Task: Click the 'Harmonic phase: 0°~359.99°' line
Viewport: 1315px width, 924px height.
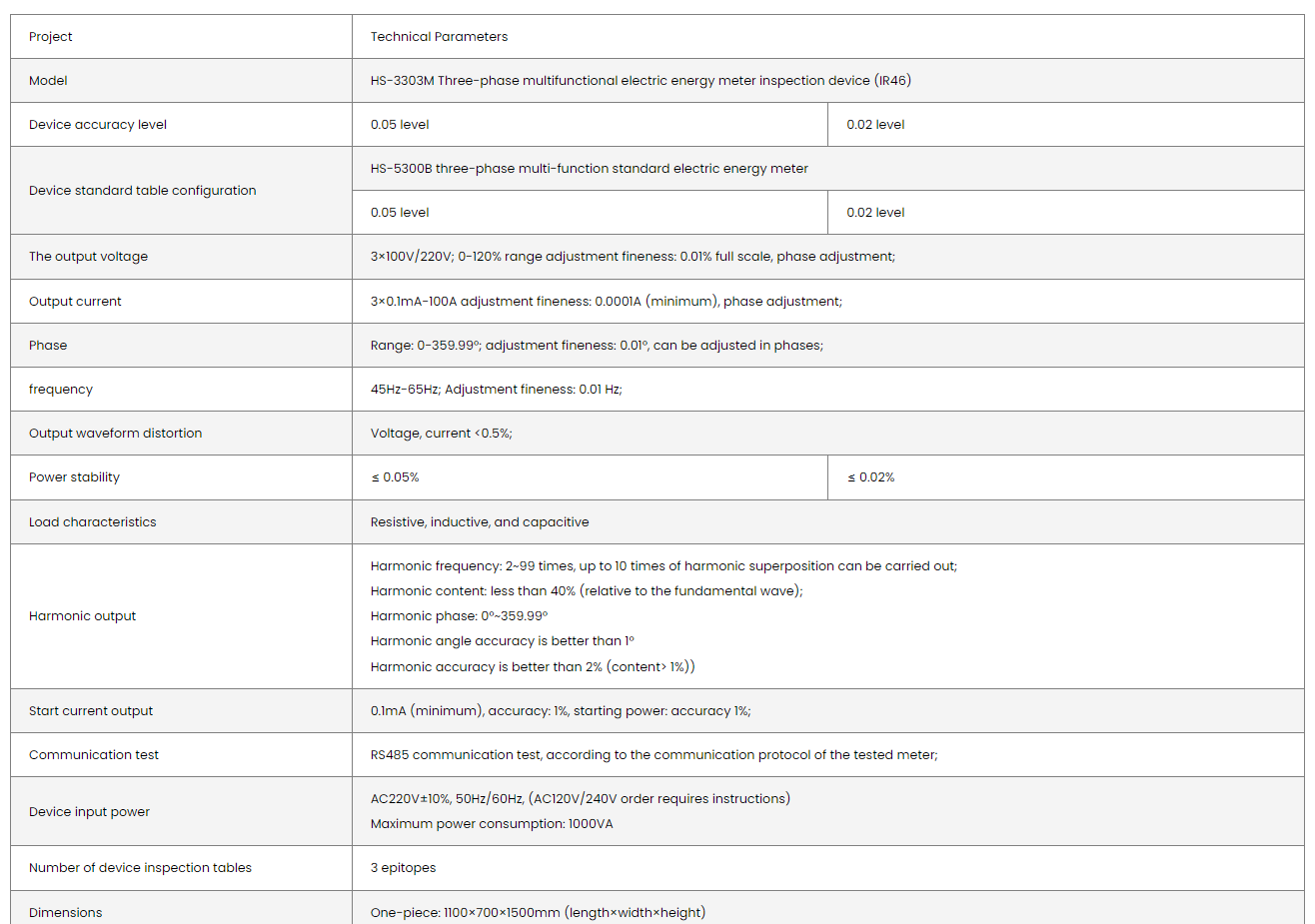Action: pyautogui.click(x=459, y=616)
